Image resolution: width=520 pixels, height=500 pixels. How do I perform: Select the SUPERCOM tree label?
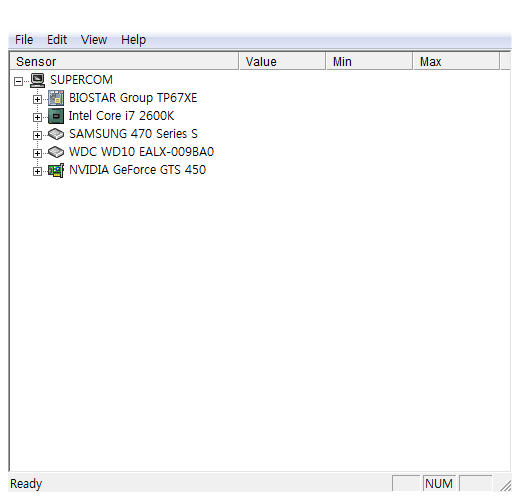(x=81, y=80)
